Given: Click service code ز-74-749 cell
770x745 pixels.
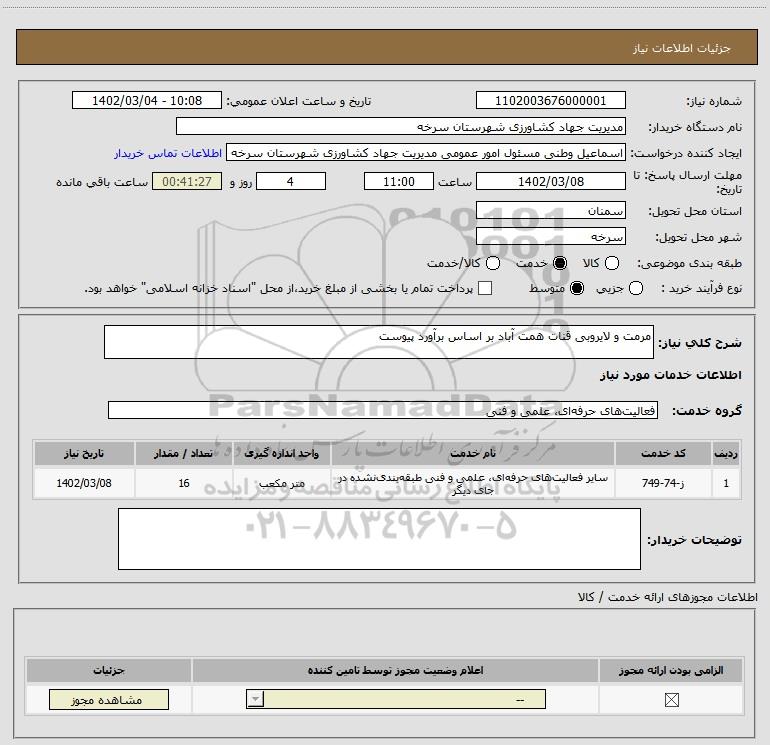Looking at the screenshot, I should tap(663, 483).
